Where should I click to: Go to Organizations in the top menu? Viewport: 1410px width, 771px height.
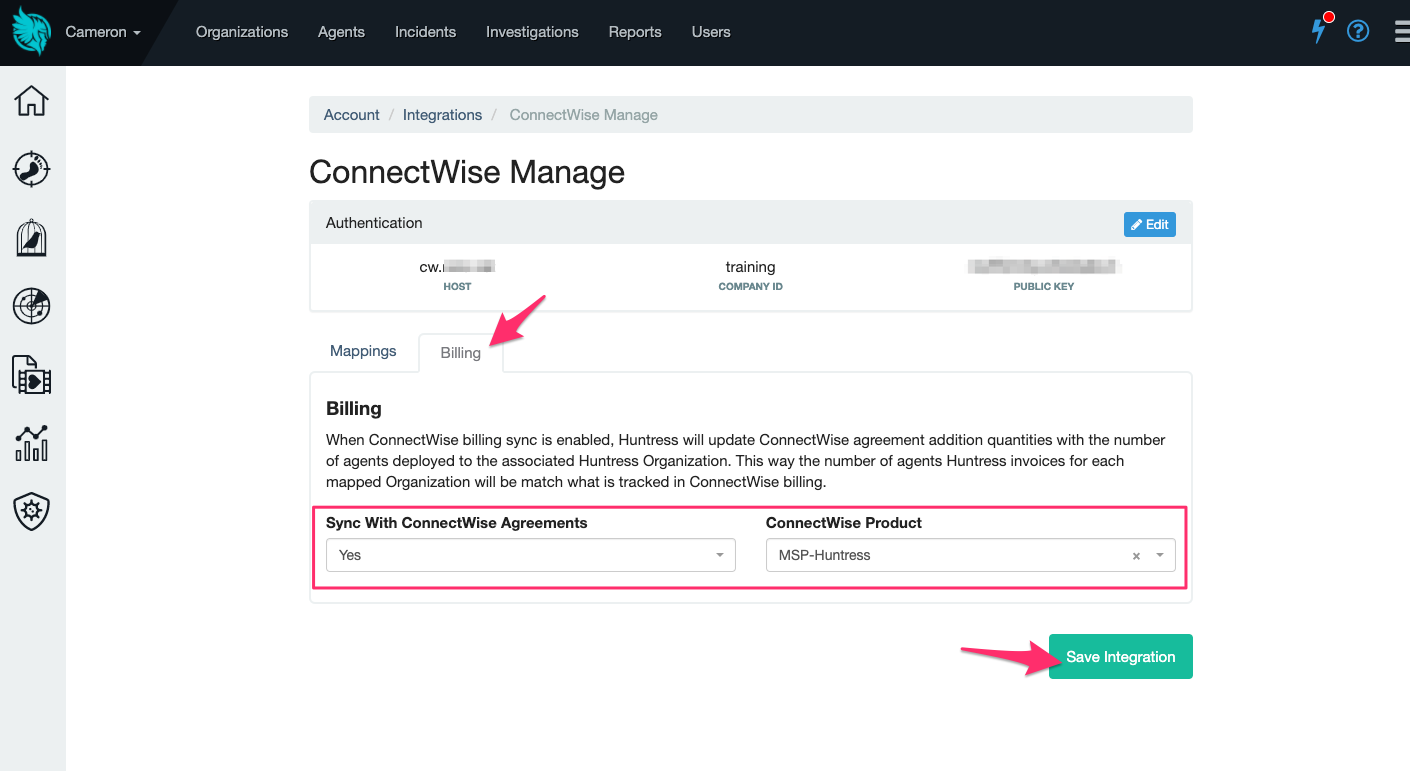(242, 32)
